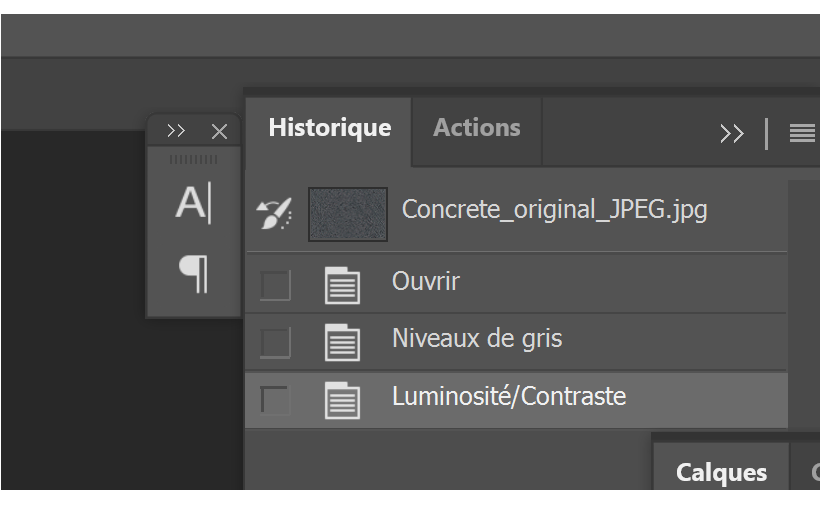Click document icon next to Luminosité/Contraste
This screenshot has width=821, height=505.
[x=342, y=400]
